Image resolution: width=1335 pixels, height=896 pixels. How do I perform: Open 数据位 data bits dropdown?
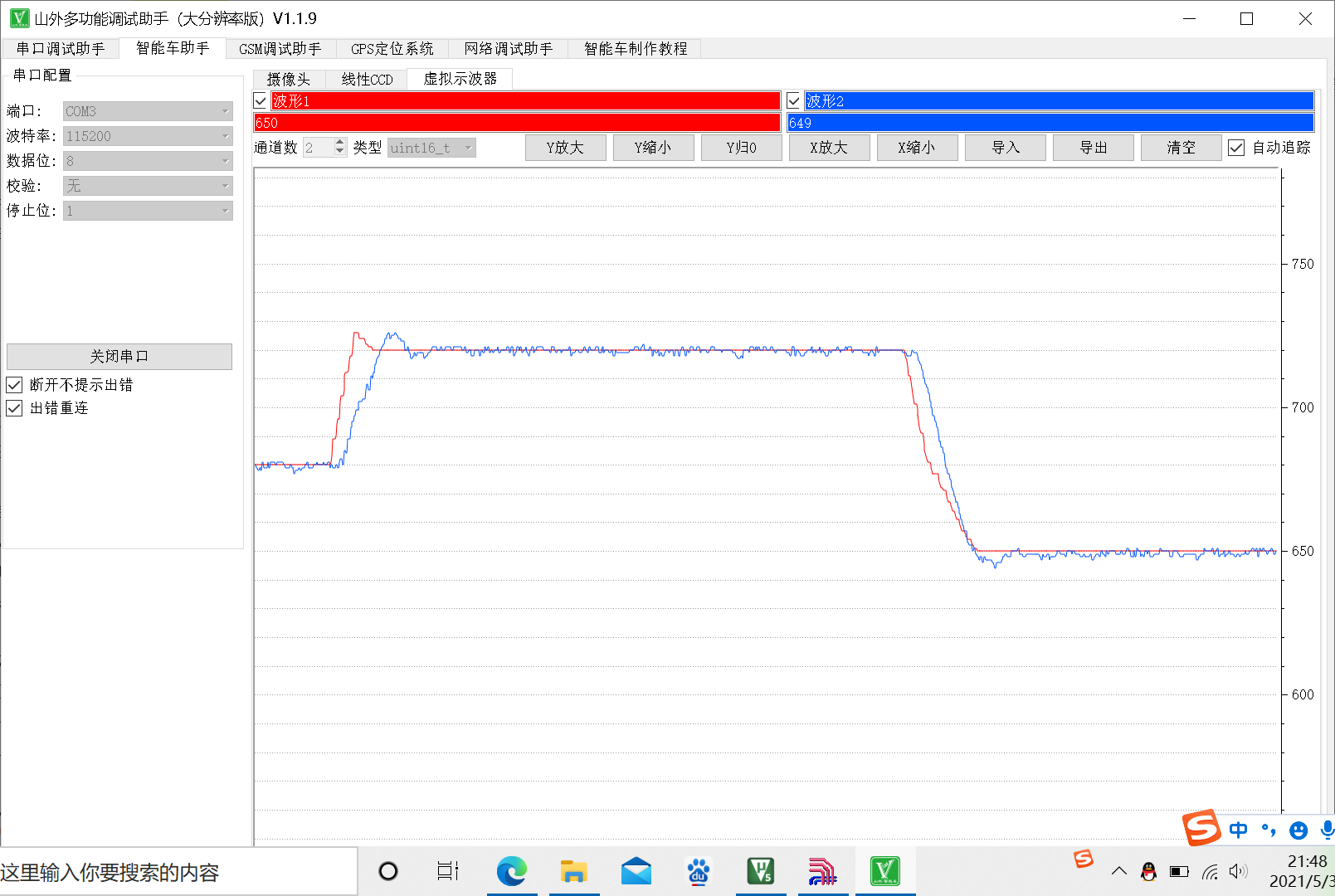pyautogui.click(x=148, y=161)
